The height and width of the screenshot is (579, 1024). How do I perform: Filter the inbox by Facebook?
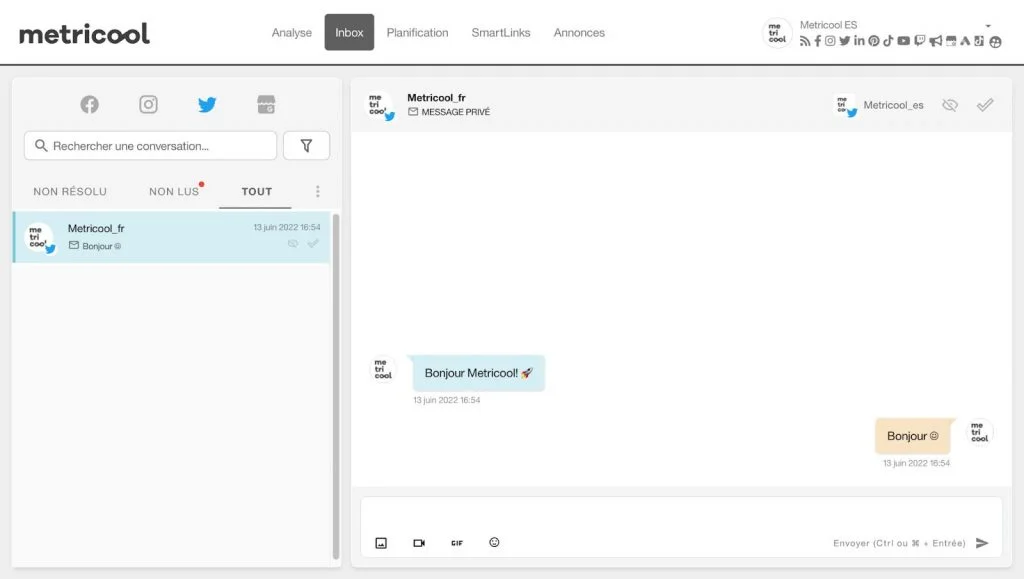(89, 104)
